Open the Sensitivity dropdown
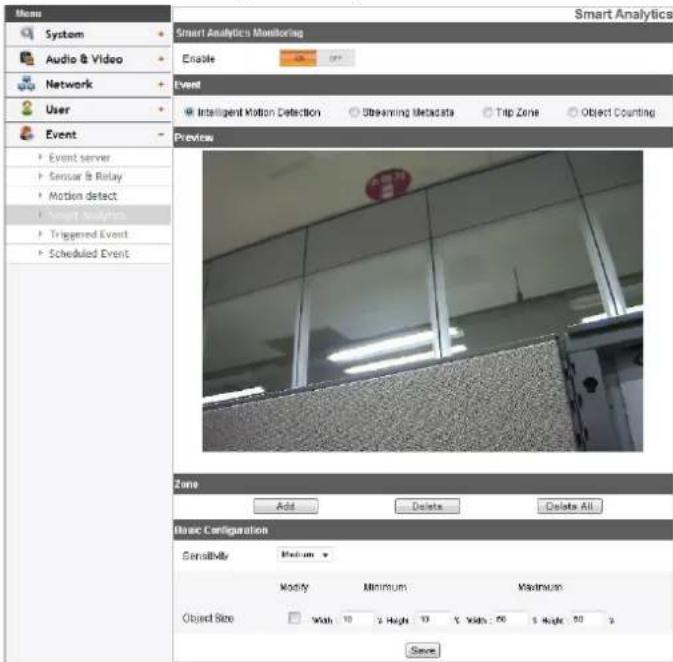 click(305, 555)
